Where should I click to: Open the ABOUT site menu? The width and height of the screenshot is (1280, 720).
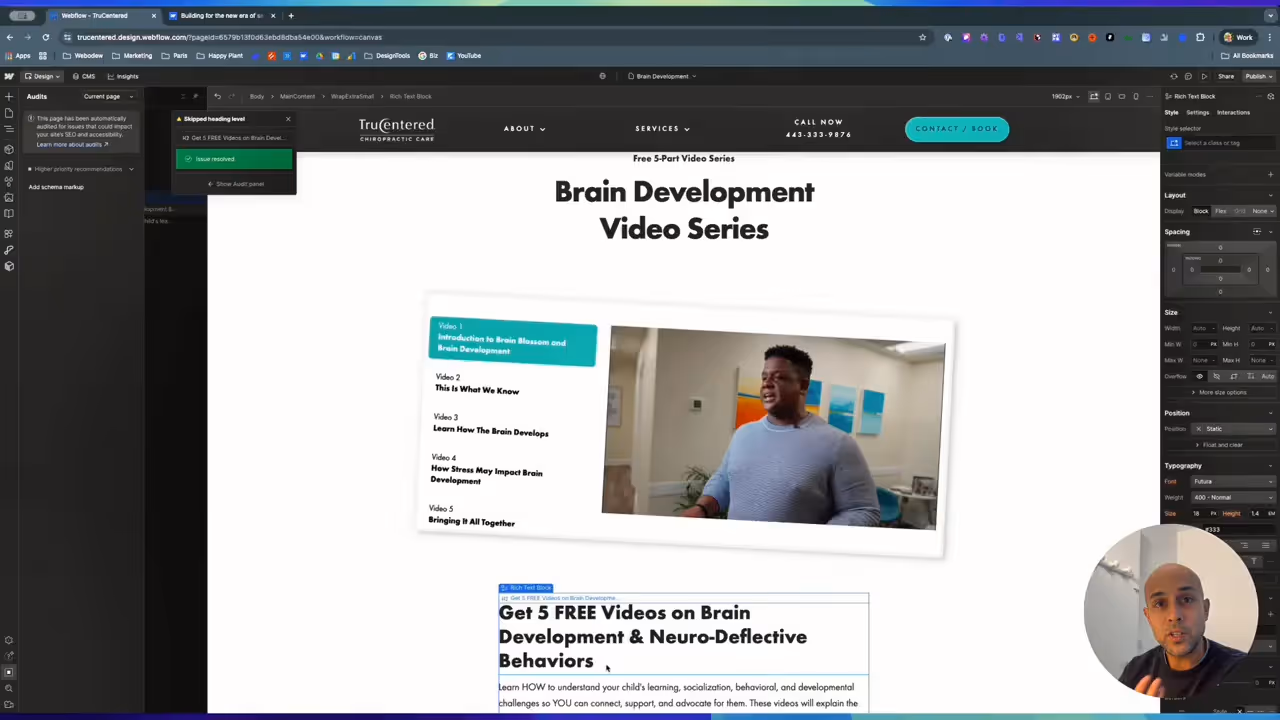[524, 129]
